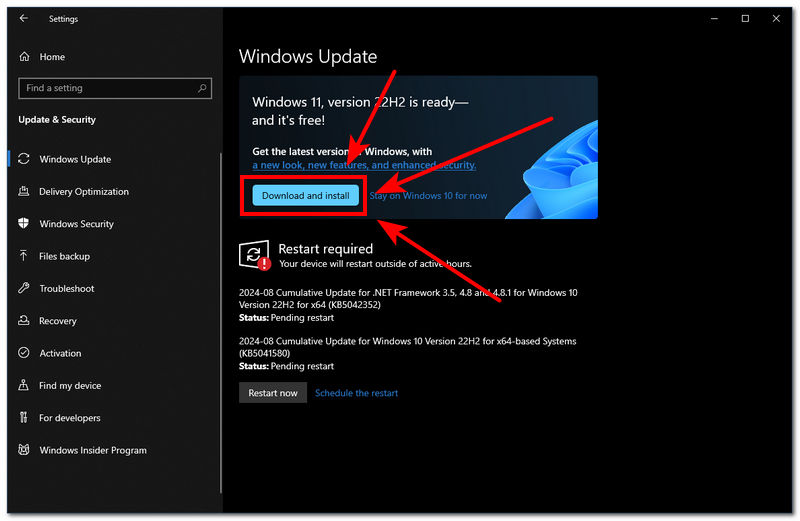Click Download and install button
Image resolution: width=800 pixels, height=521 pixels.
tap(306, 195)
